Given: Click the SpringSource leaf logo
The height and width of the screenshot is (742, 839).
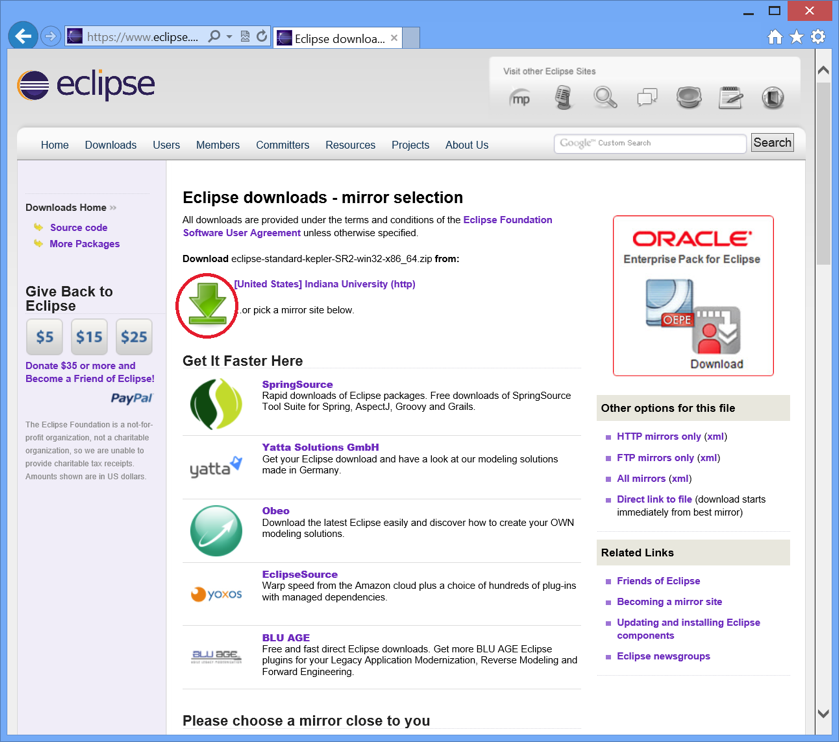Looking at the screenshot, I should [x=216, y=404].
